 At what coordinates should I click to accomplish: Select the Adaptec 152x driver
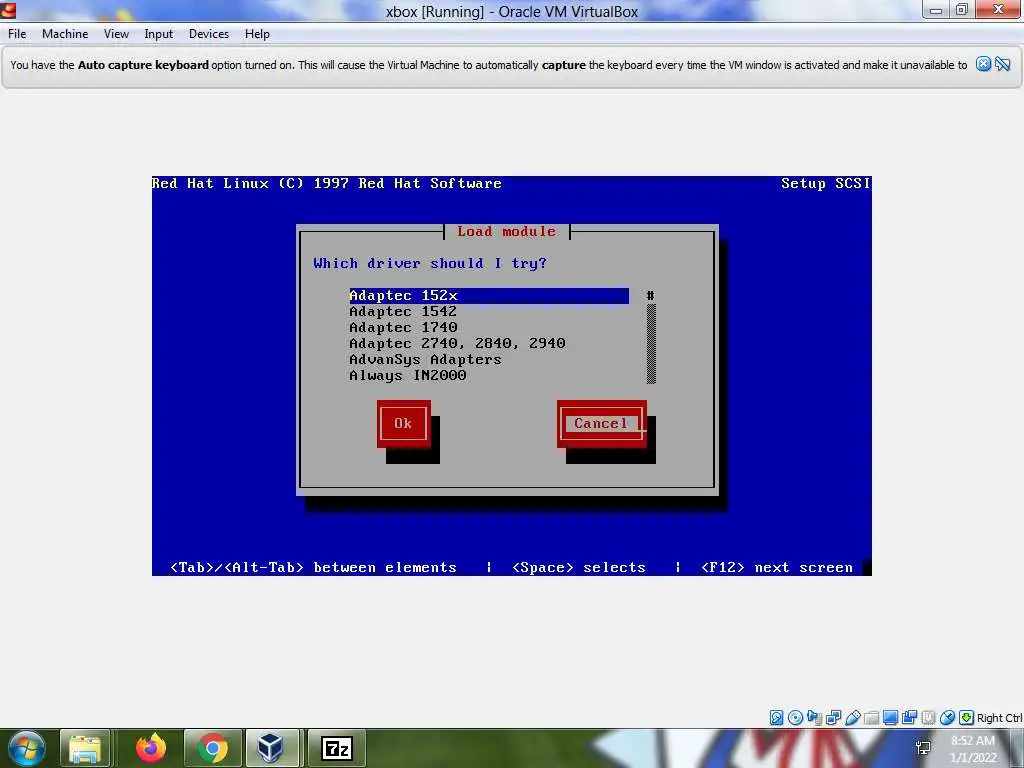[488, 296]
